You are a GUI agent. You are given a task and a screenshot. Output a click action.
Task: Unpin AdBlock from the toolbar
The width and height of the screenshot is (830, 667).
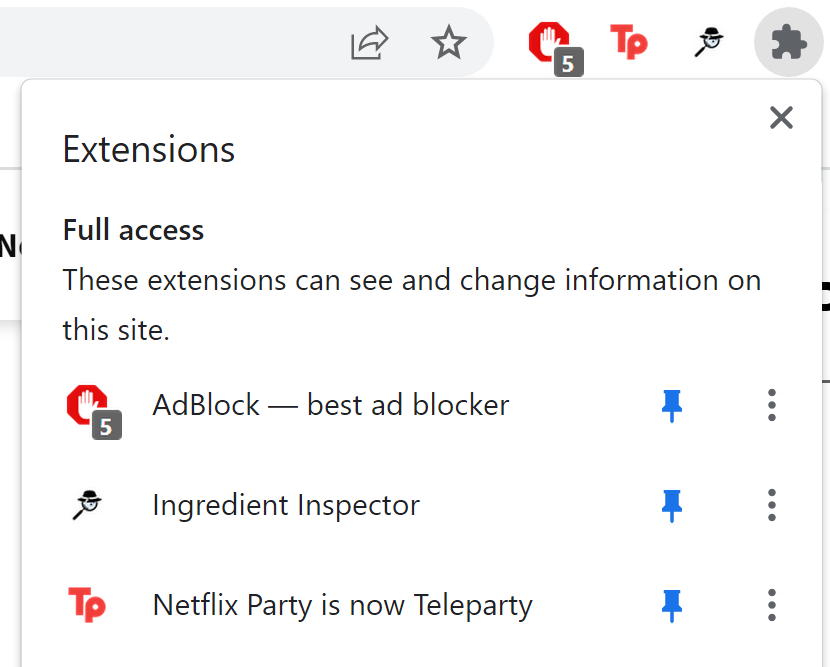[x=672, y=405]
